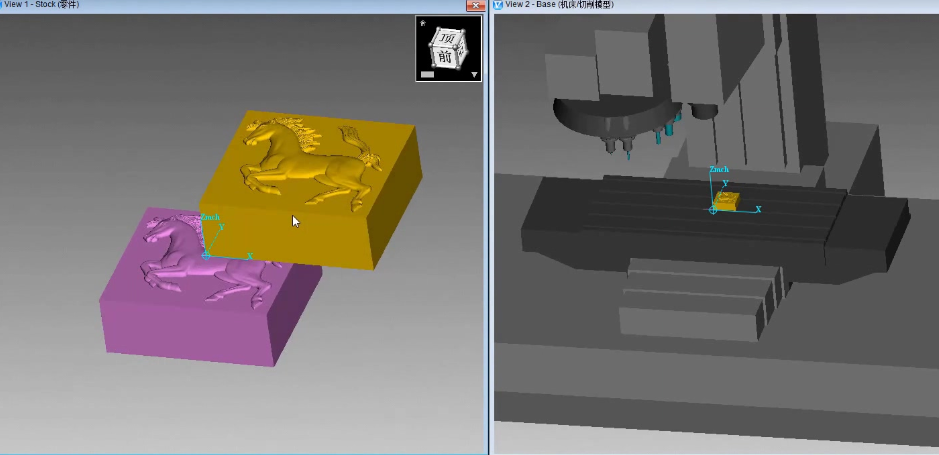Screen dimensions: 939x455
Task: Click the coordinate origin marker in View 2
Action: [713, 210]
